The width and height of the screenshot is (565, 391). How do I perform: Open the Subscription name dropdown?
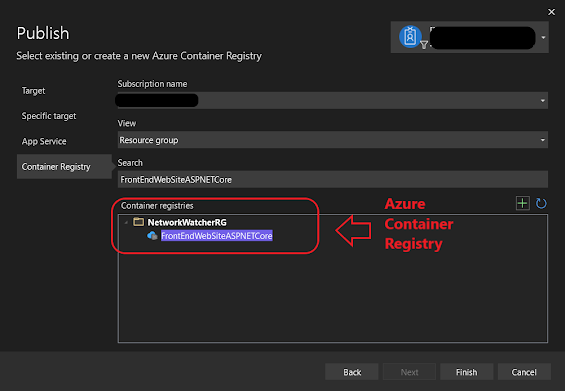point(333,101)
